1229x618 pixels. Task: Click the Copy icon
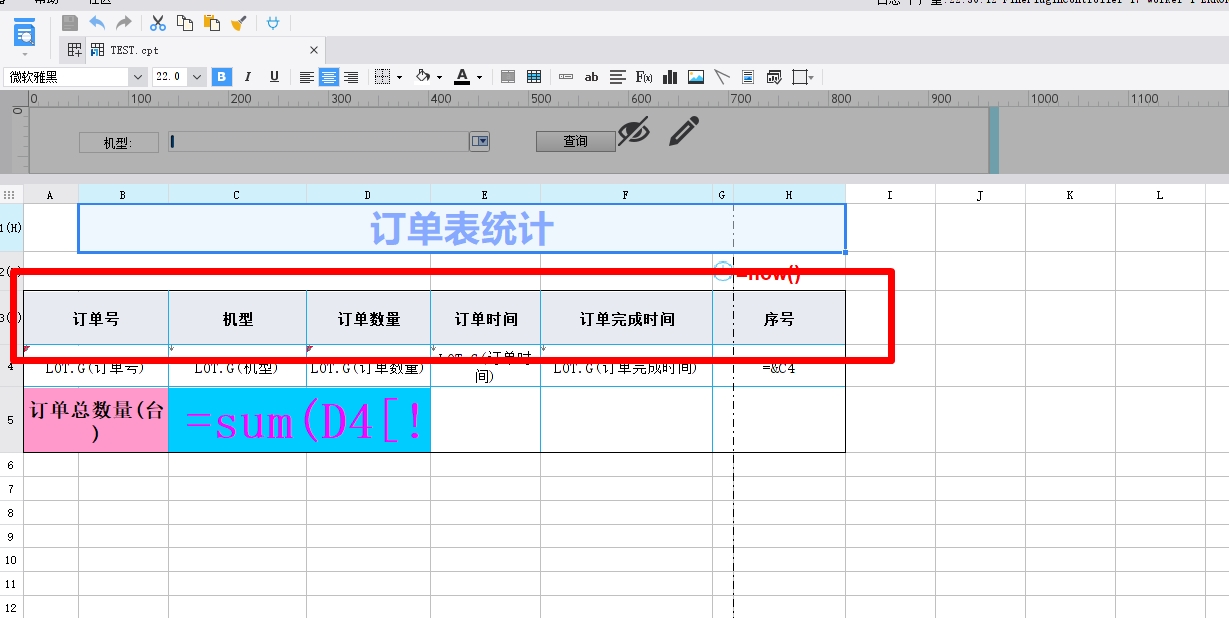point(185,22)
